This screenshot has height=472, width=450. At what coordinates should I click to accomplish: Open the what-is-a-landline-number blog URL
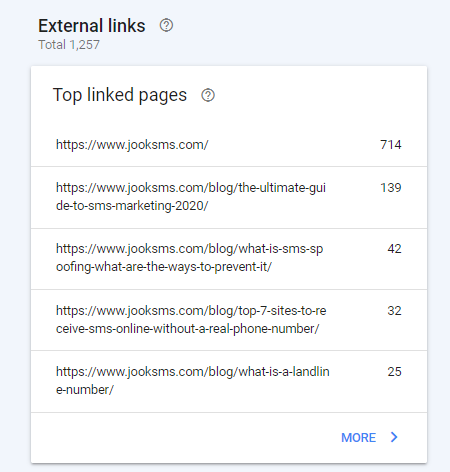[x=192, y=381]
